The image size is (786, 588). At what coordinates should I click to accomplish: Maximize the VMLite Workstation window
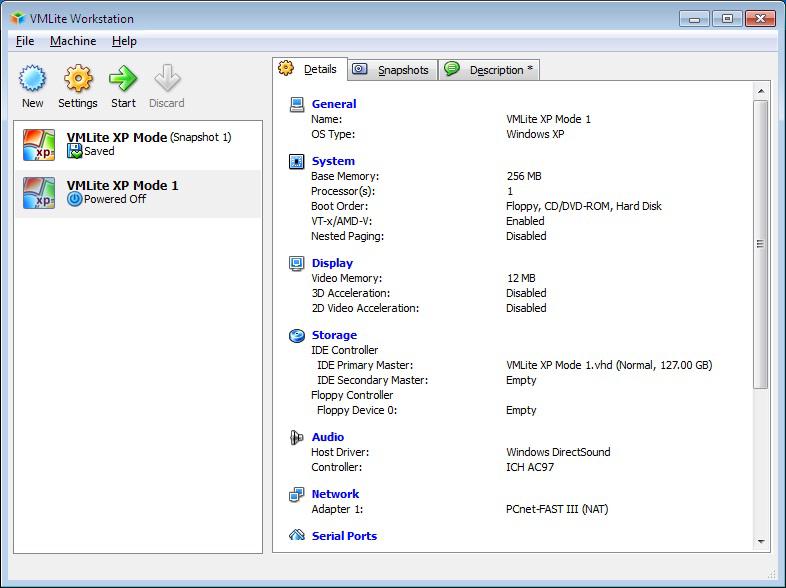(x=727, y=19)
